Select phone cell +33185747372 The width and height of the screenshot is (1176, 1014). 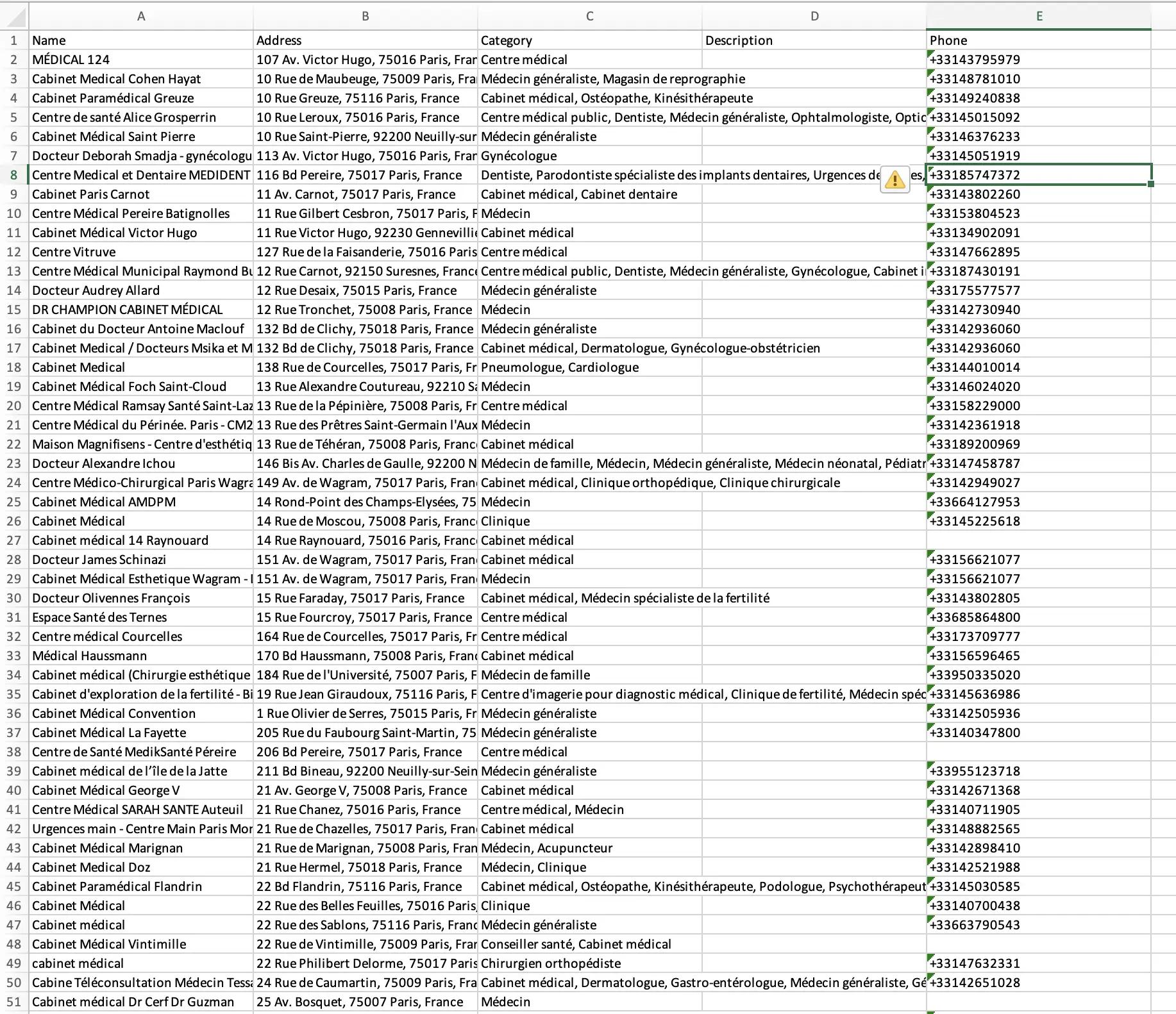point(1039,175)
